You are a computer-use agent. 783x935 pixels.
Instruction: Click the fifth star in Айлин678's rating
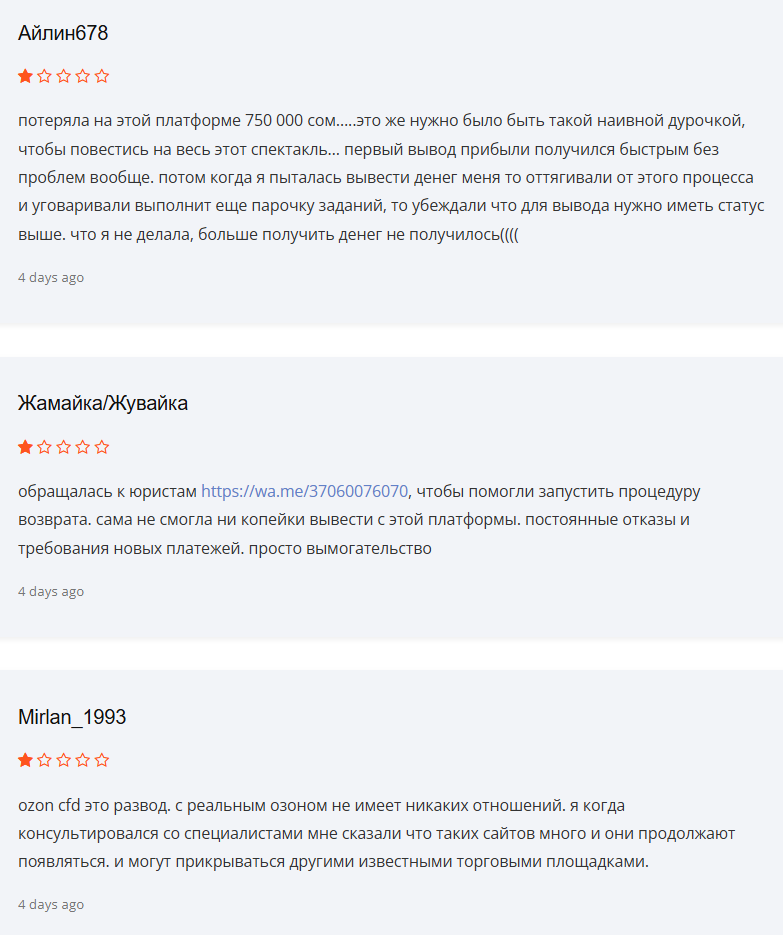point(102,76)
